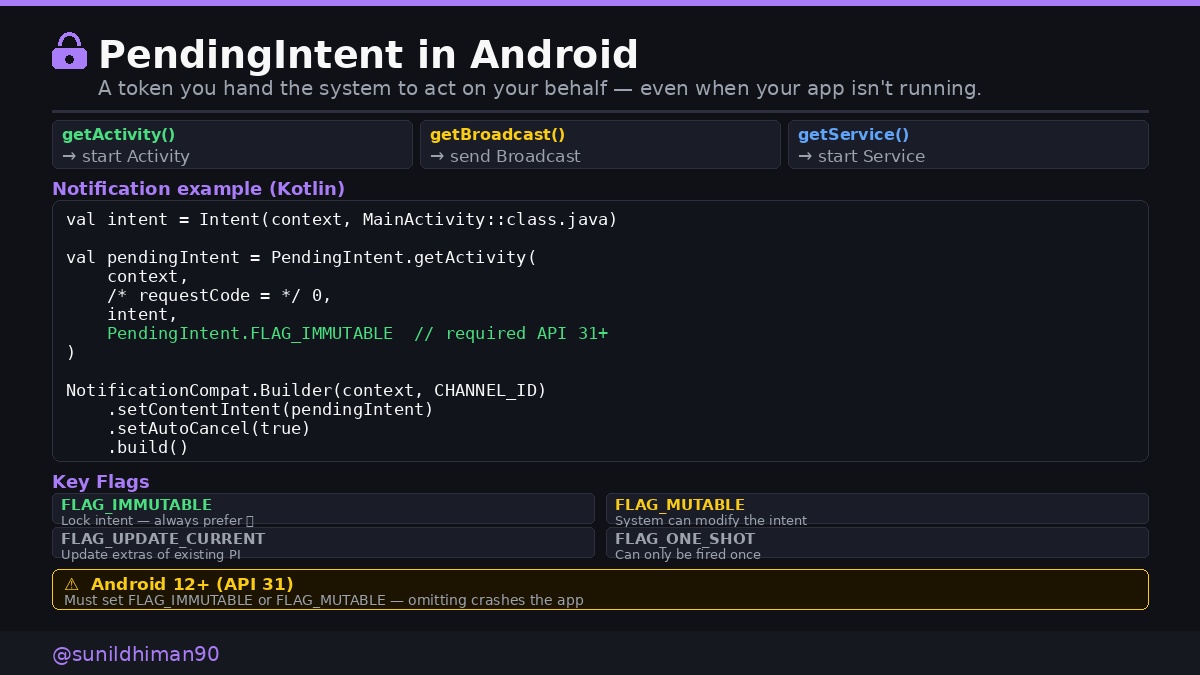
Task: Click "Can only be fired once" text
Action: [x=688, y=554]
